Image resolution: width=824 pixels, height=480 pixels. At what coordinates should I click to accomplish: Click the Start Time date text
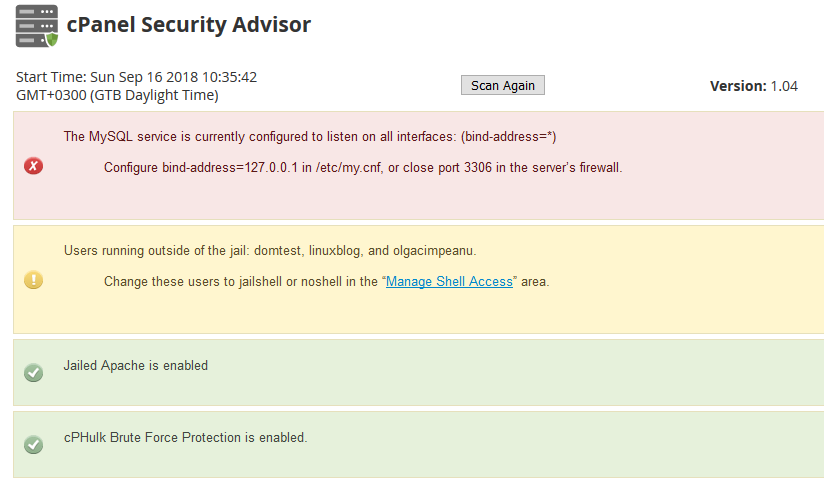(137, 77)
